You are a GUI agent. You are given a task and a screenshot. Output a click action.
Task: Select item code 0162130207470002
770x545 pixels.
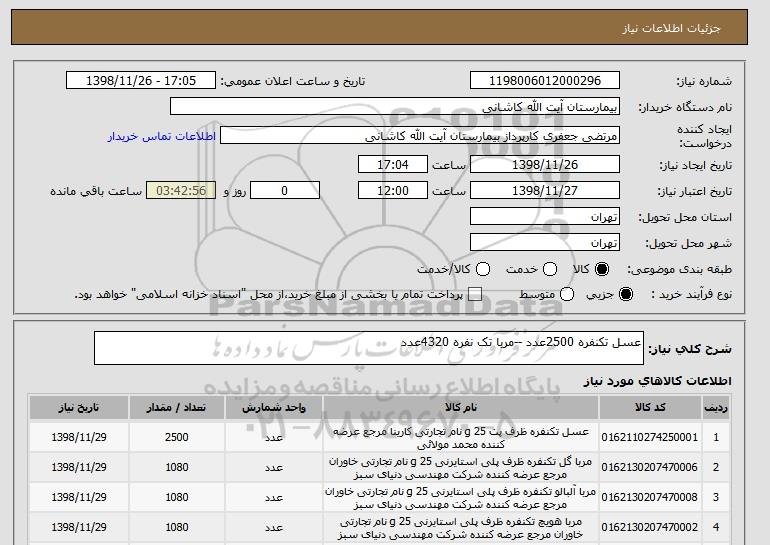pos(649,527)
